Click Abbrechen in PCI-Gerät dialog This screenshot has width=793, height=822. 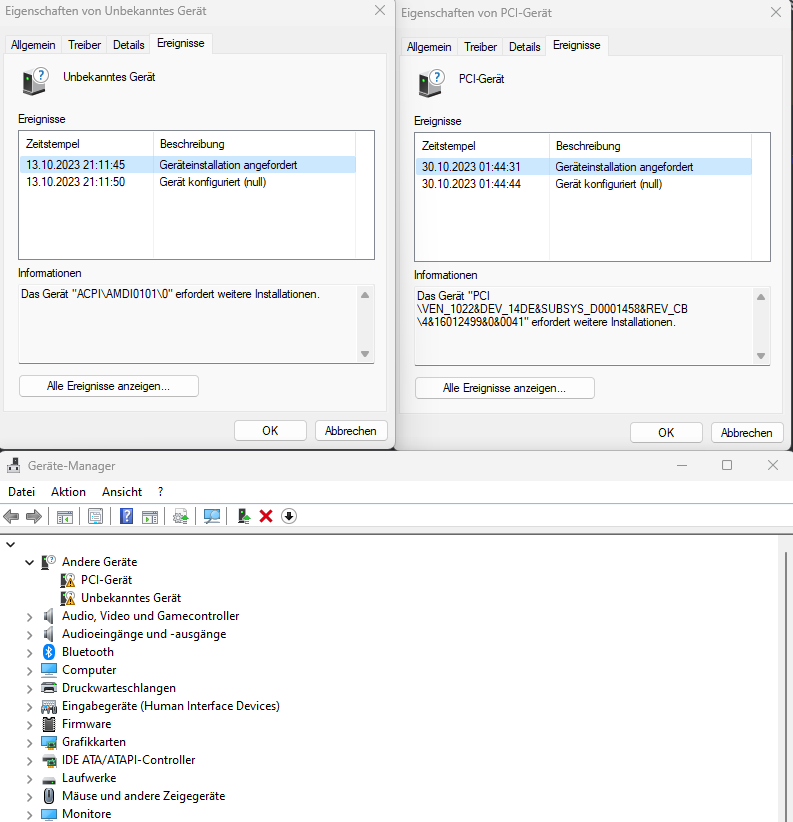[x=746, y=433]
